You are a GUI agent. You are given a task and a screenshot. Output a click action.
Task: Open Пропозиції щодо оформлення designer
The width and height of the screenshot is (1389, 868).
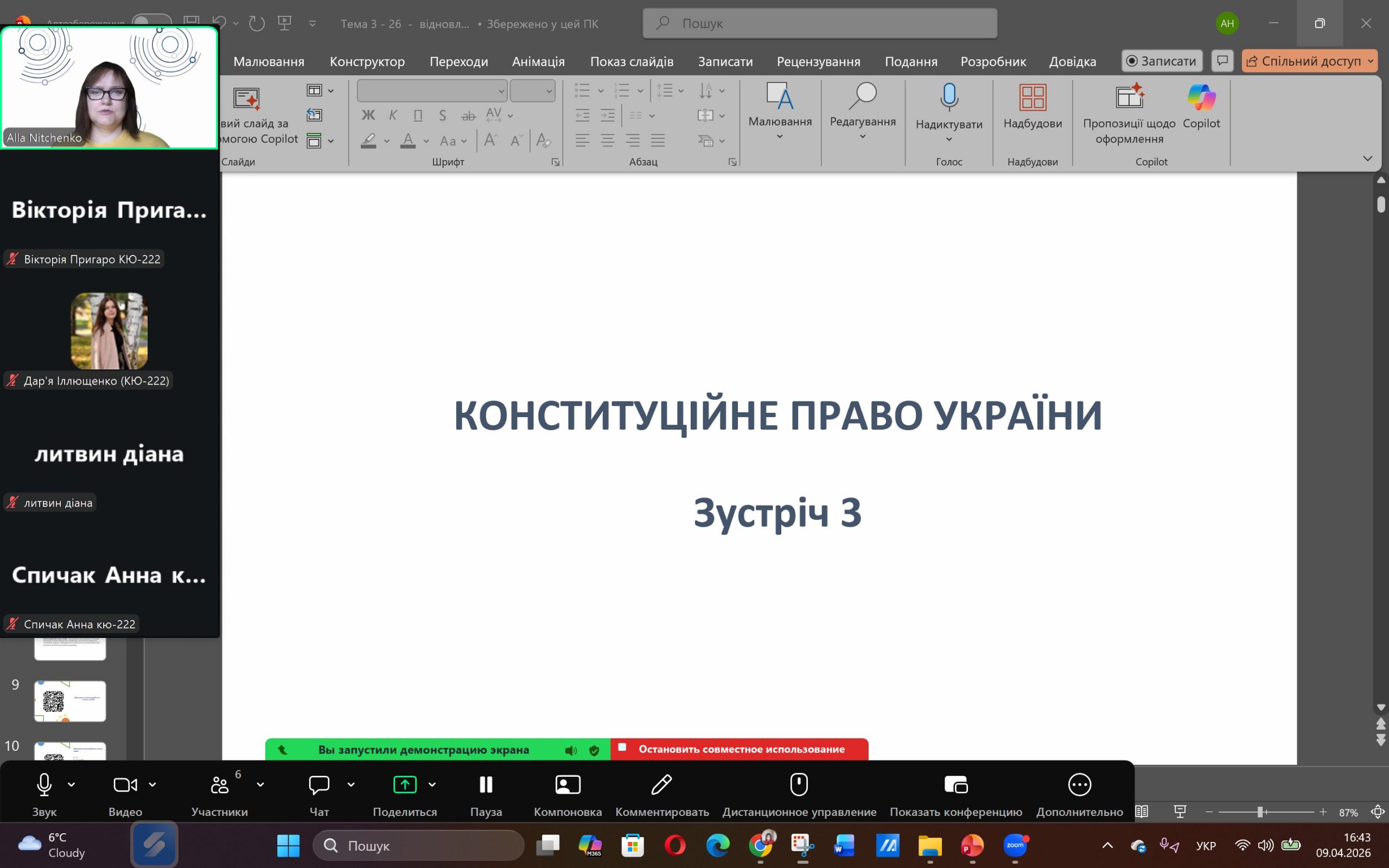point(1129,114)
